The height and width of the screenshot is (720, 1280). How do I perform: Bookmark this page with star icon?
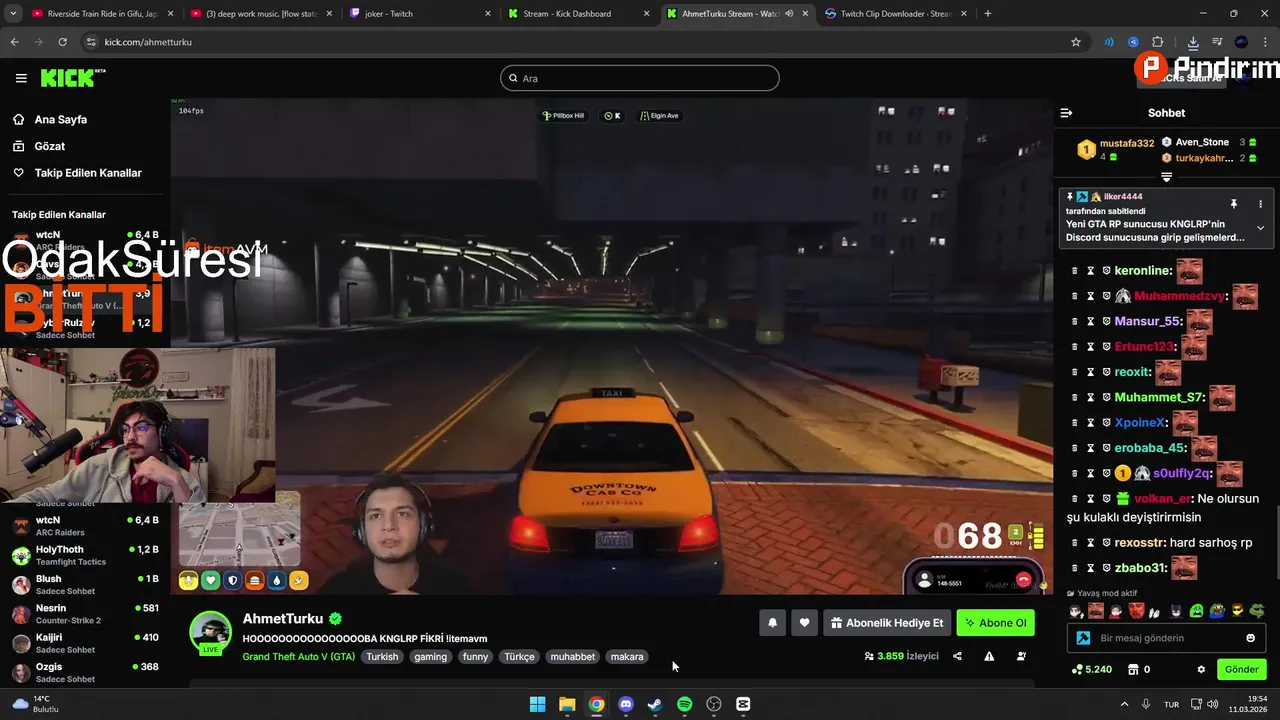tap(1076, 42)
